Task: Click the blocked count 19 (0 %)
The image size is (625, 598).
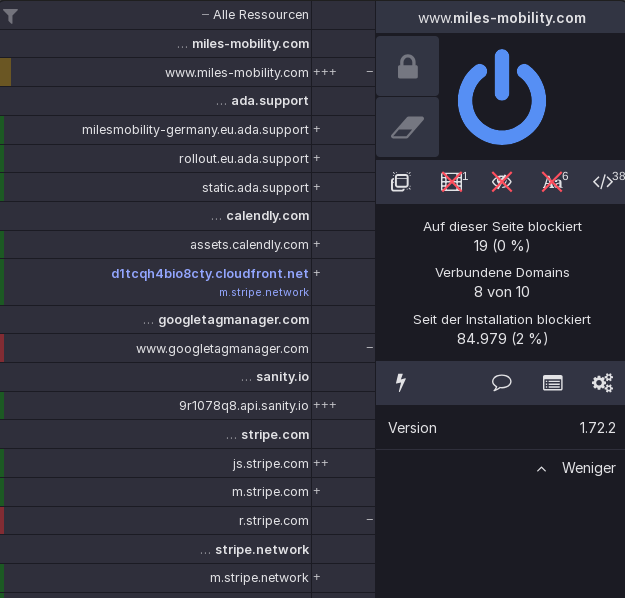Action: point(502,246)
